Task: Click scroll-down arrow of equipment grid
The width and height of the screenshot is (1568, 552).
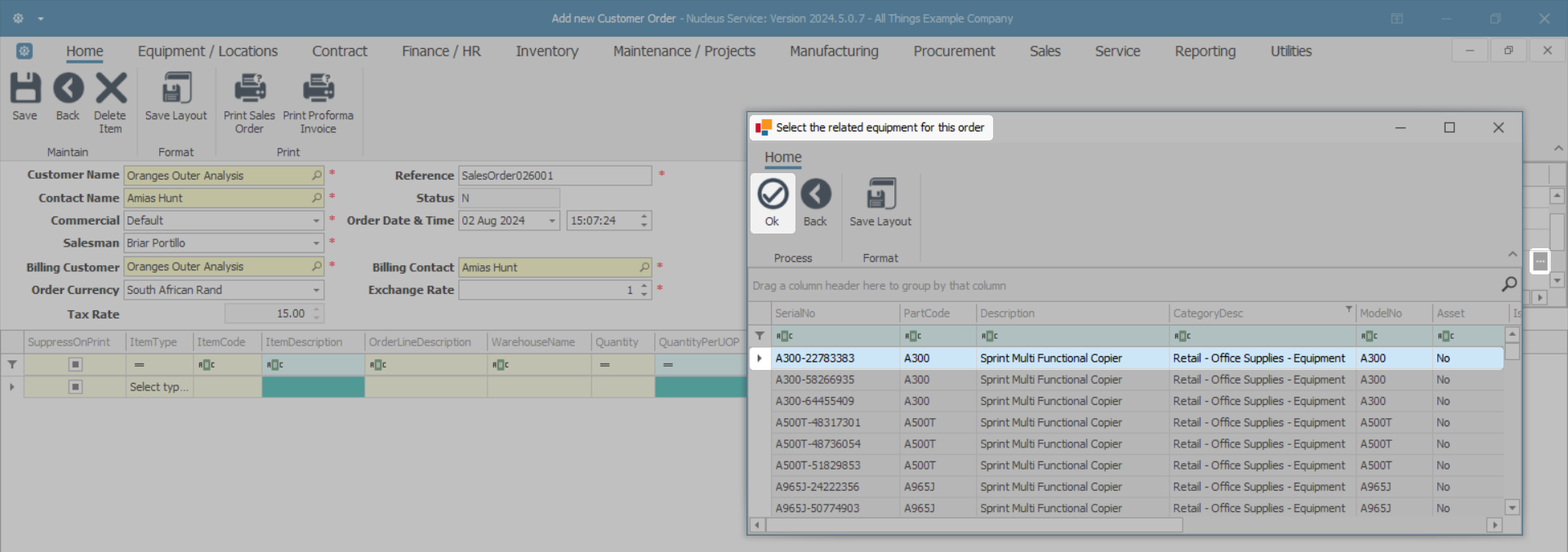Action: [1512, 507]
